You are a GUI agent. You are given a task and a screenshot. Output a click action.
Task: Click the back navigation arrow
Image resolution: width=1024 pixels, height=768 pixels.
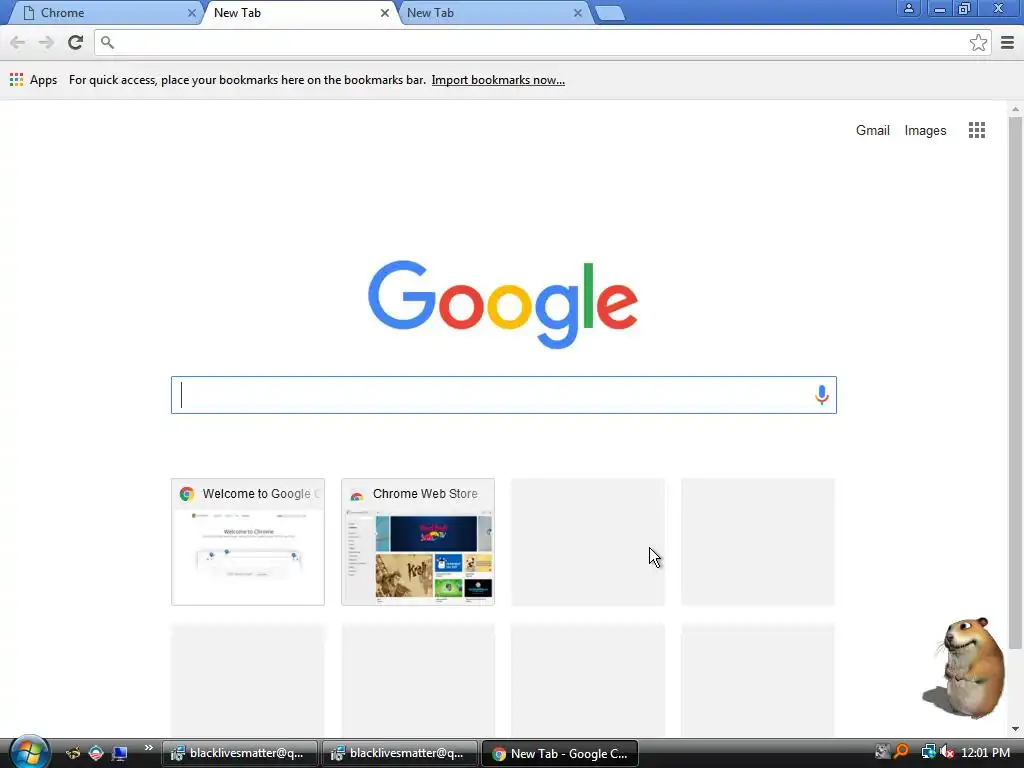pos(18,42)
